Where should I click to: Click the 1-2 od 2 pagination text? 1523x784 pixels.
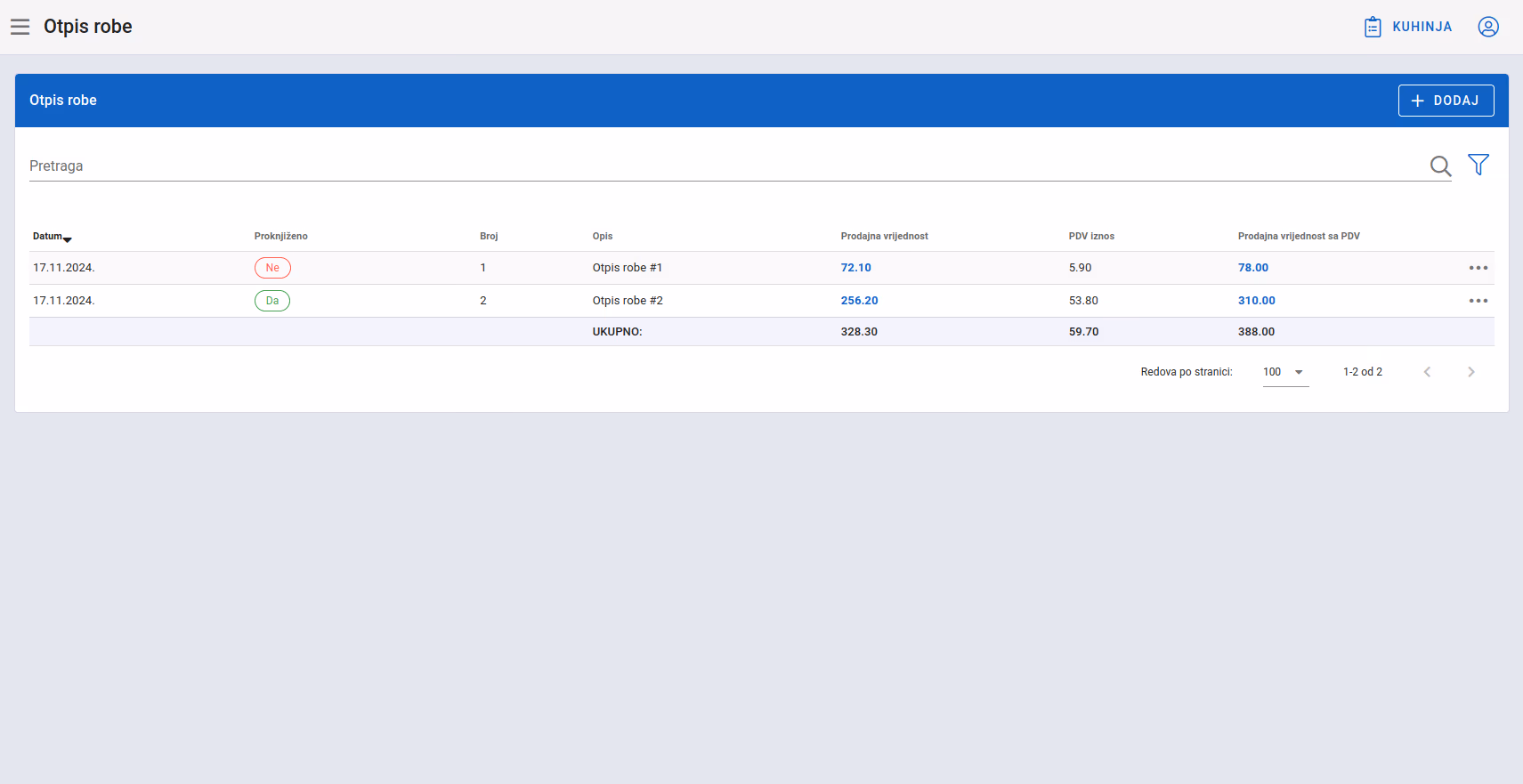(x=1363, y=372)
